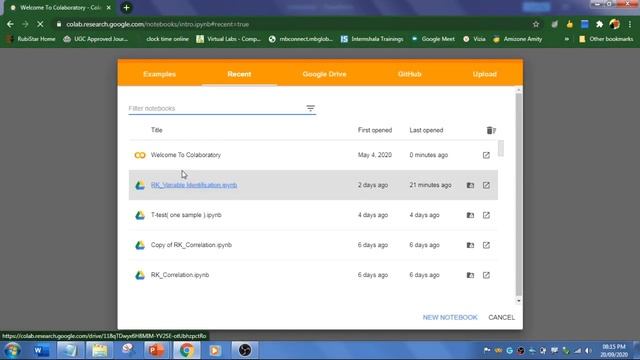The width and height of the screenshot is (640, 360).
Task: Open the GitHub tab
Action: coord(409,74)
